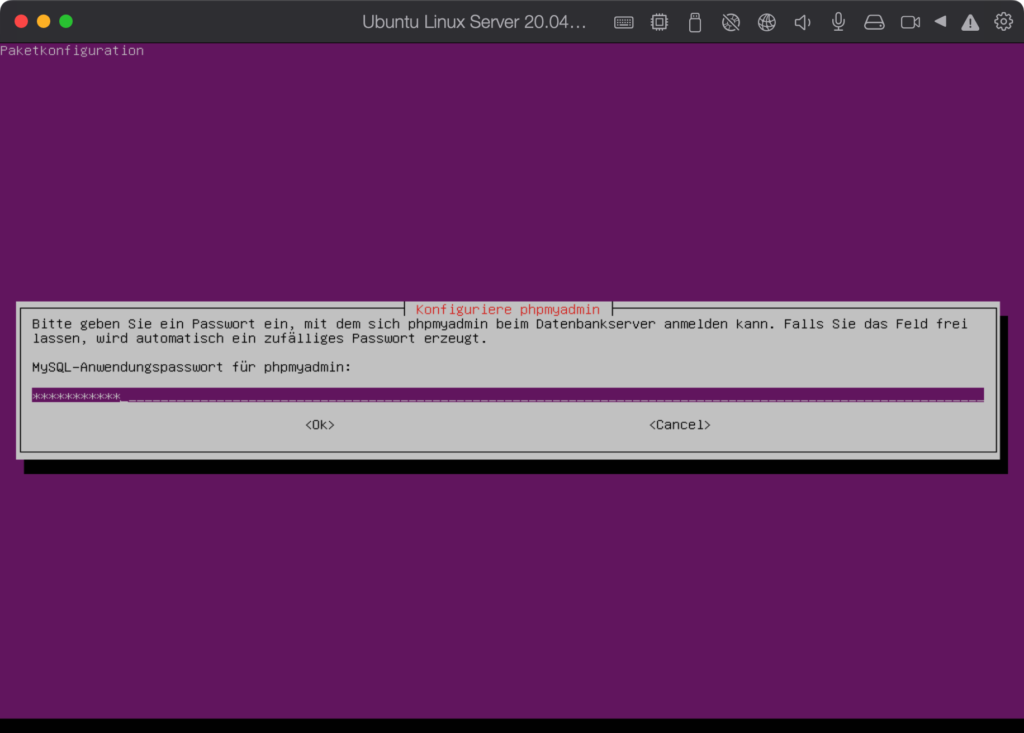This screenshot has height=733, width=1024.
Task: Click the crossed-out disc icon
Action: pyautogui.click(x=731, y=22)
